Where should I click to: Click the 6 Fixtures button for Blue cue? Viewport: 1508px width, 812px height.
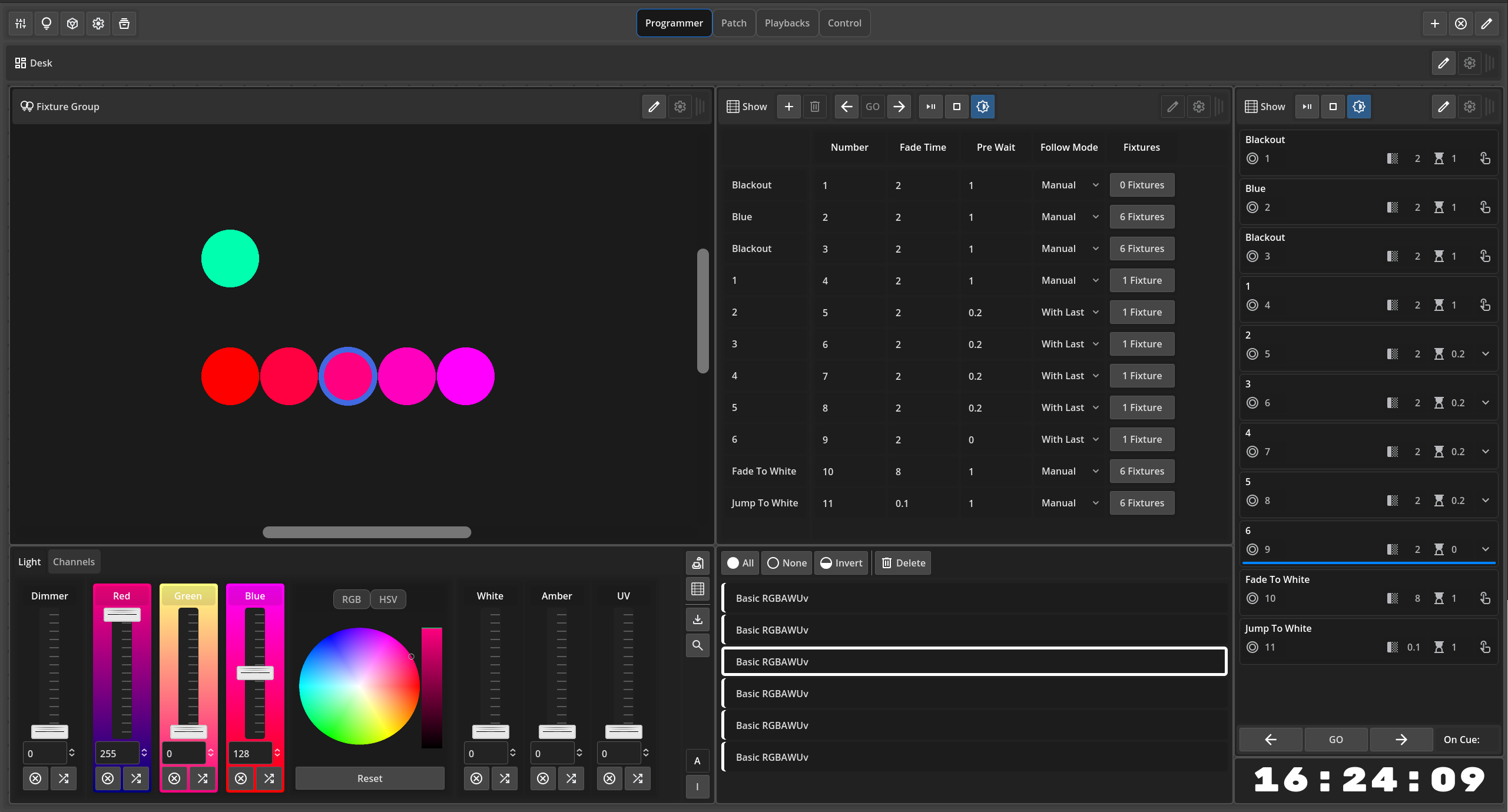click(x=1141, y=217)
